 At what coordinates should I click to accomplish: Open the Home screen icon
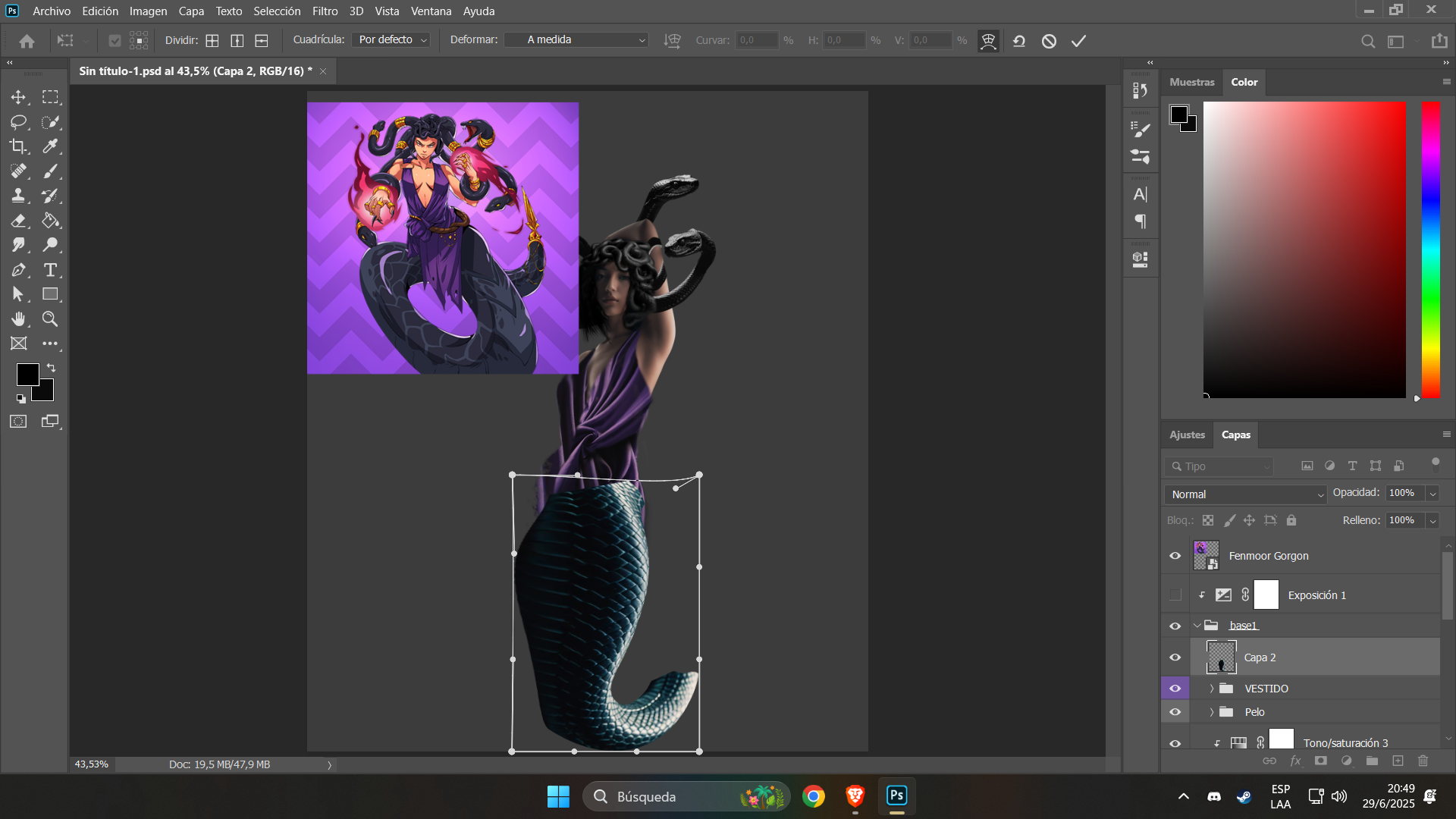[x=27, y=41]
